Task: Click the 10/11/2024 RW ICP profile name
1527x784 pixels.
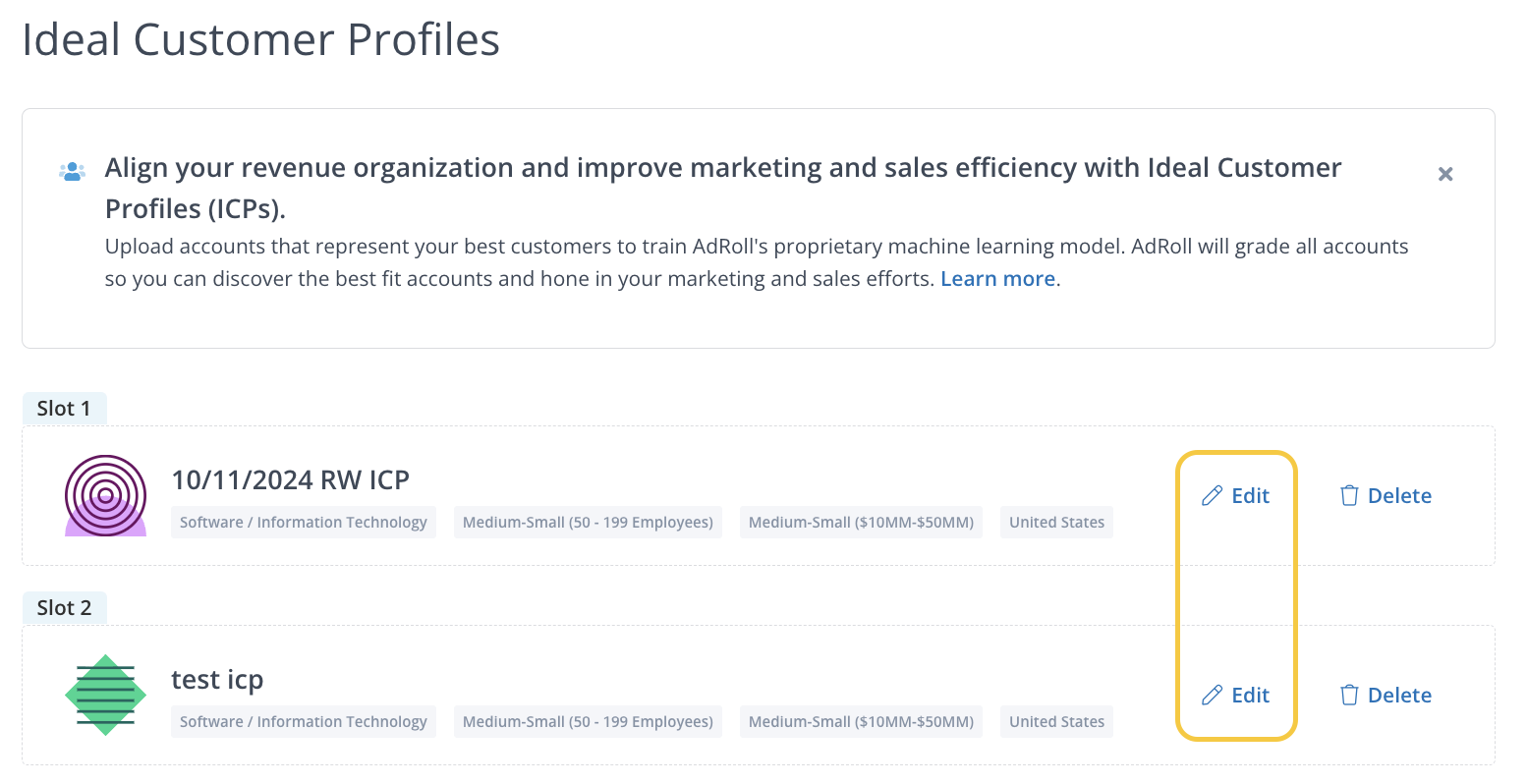Action: (290, 480)
